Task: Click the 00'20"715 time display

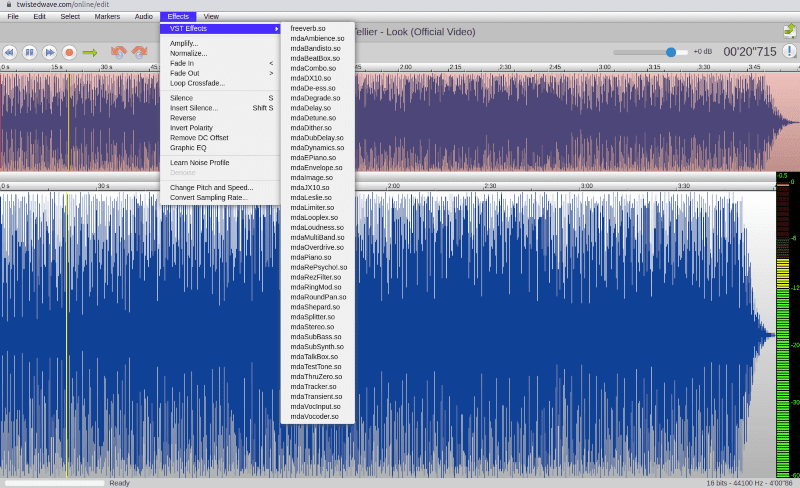Action: click(x=749, y=52)
